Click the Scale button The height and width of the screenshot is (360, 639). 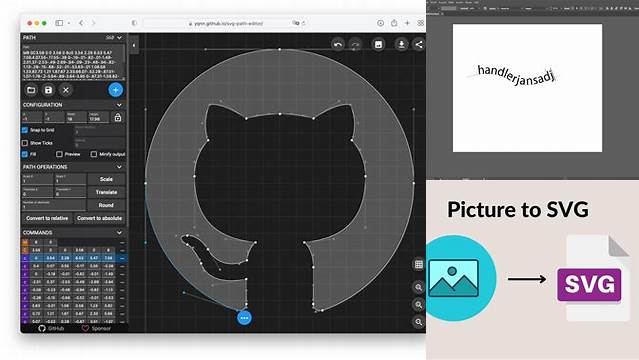(x=106, y=179)
